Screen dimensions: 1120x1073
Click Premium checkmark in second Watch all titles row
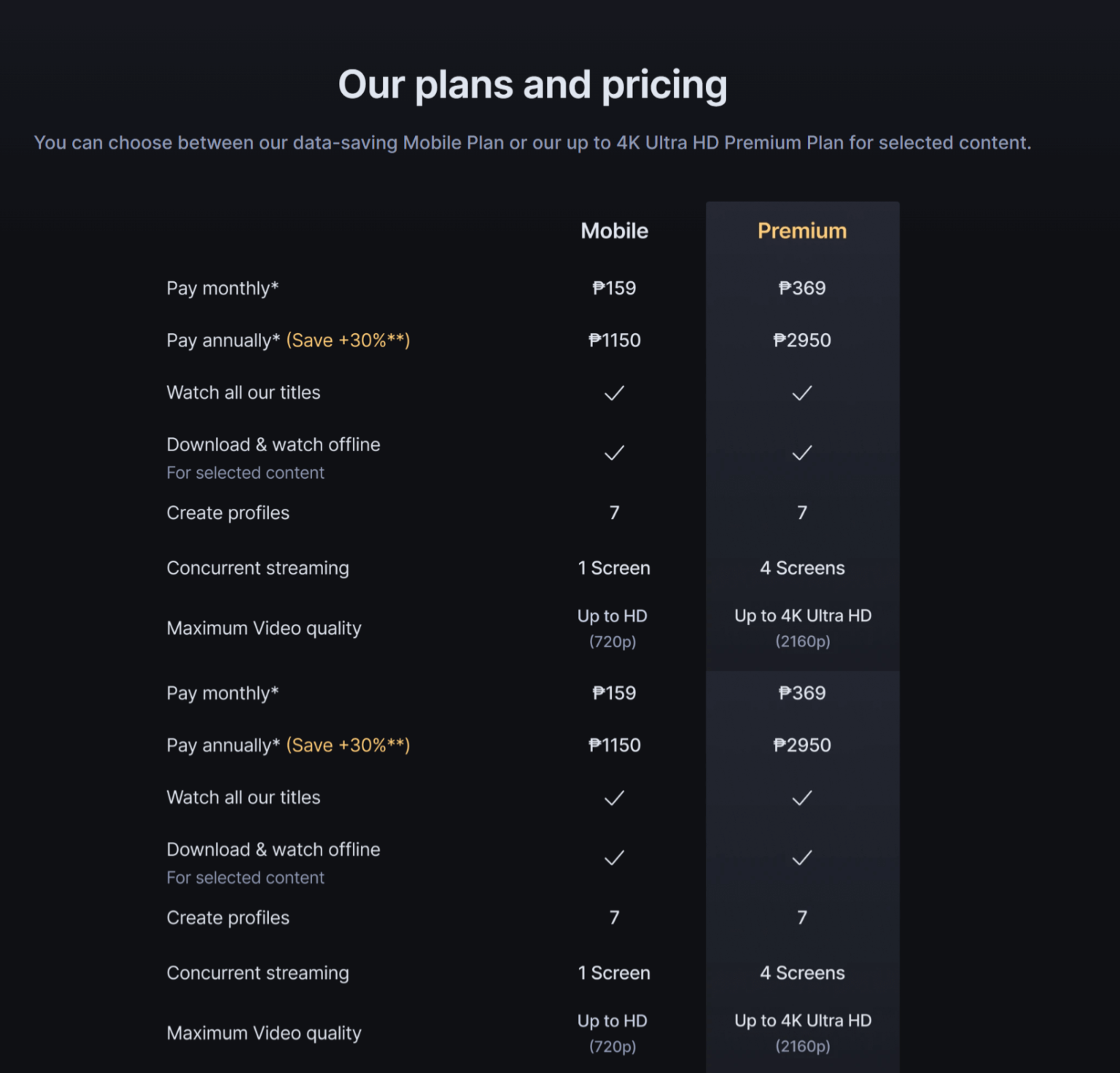801,797
